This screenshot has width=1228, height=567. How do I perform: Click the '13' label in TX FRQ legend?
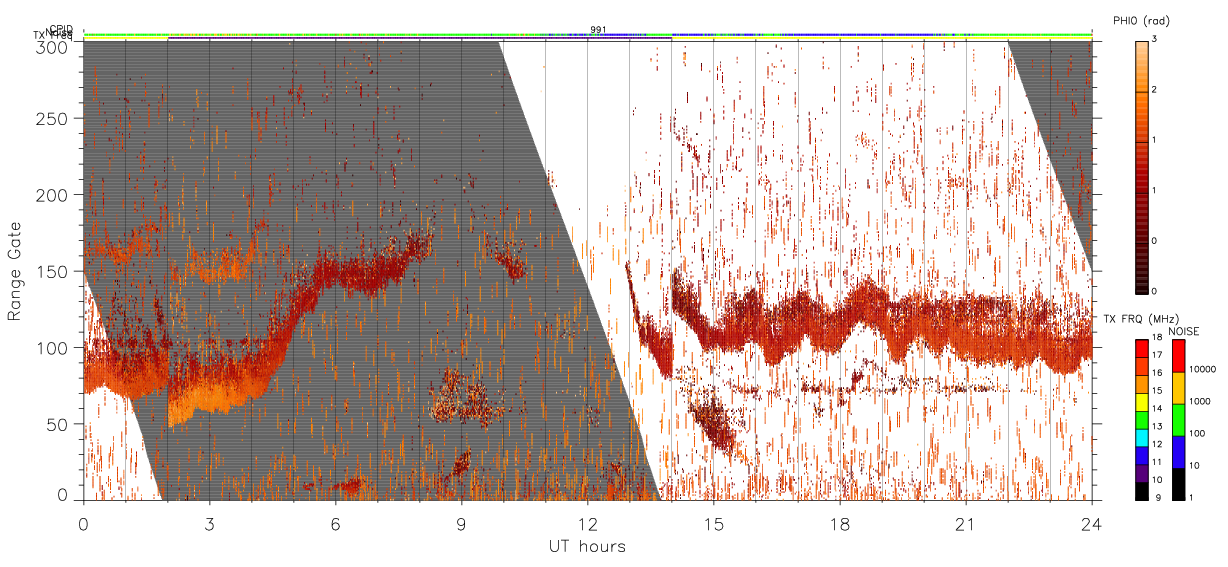coord(1157,428)
